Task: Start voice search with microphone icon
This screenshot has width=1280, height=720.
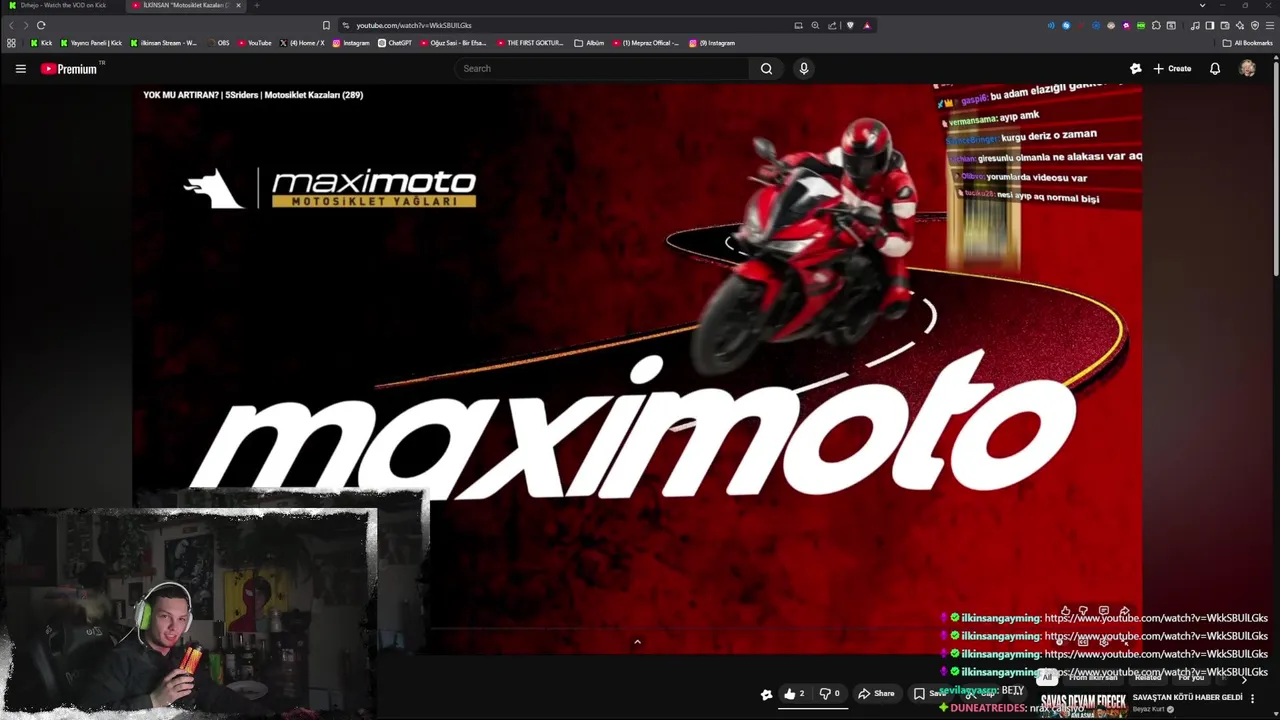Action: tap(803, 68)
